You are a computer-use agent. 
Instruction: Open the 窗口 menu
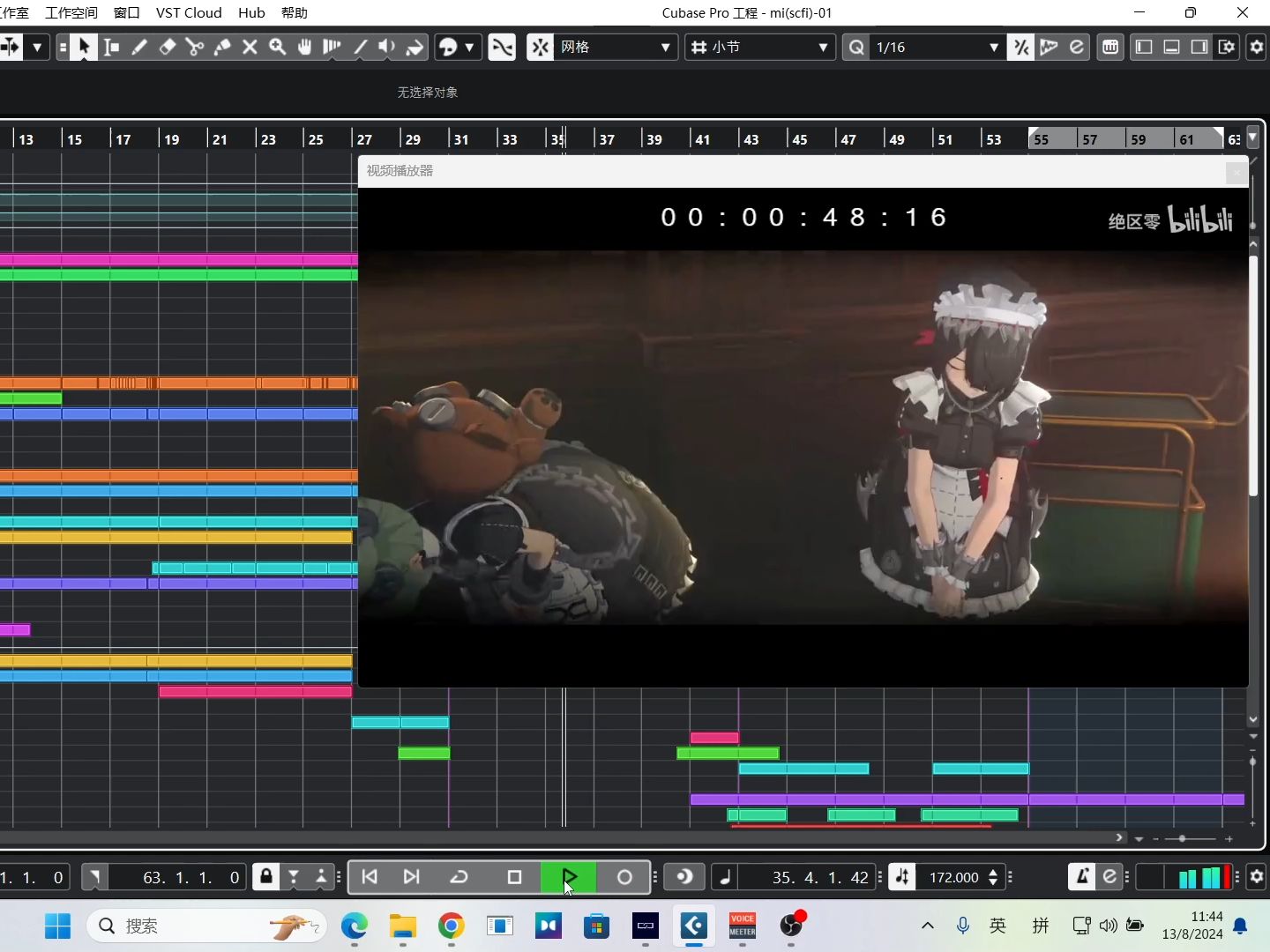point(127,12)
